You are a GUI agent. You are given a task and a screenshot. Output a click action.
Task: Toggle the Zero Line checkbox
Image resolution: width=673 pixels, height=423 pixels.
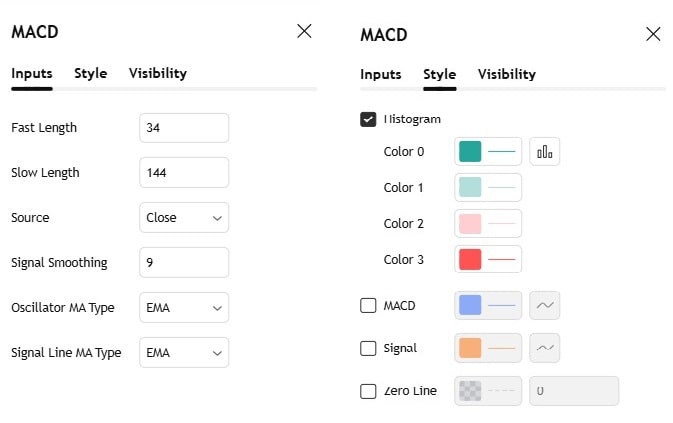(368, 391)
